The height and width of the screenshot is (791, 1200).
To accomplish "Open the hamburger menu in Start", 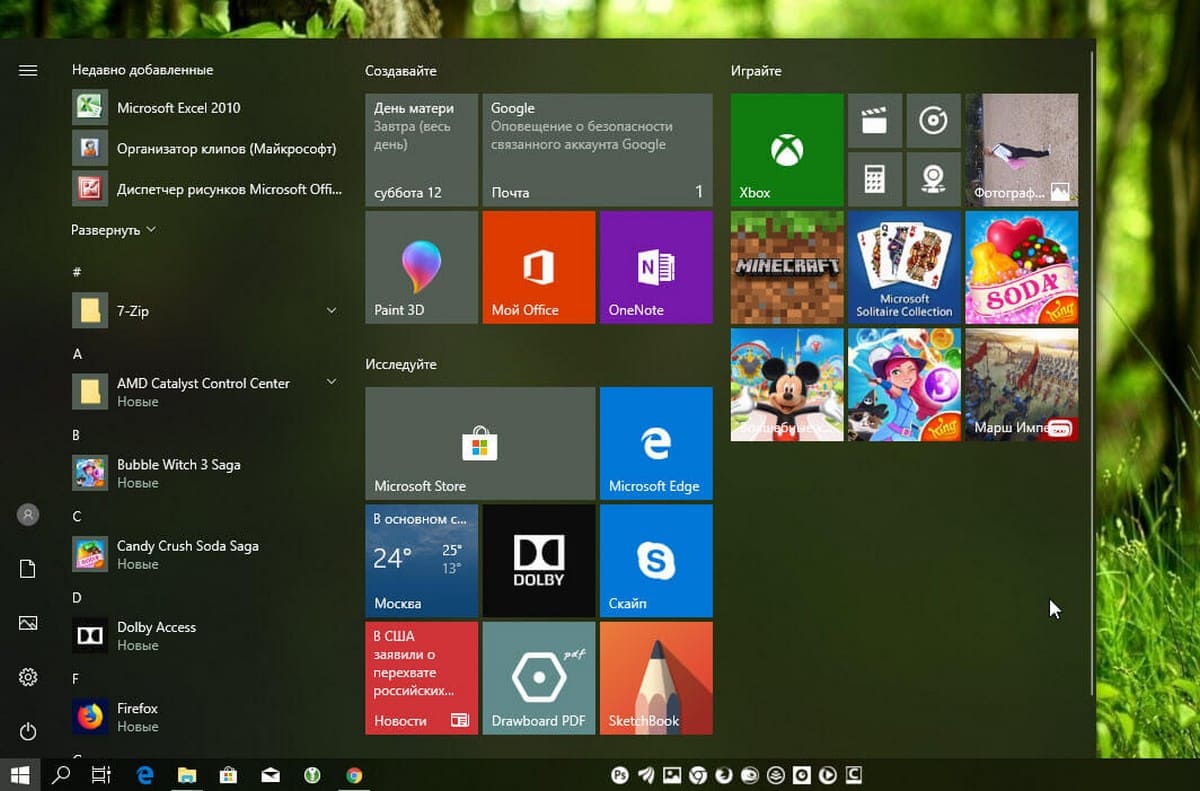I will point(28,70).
